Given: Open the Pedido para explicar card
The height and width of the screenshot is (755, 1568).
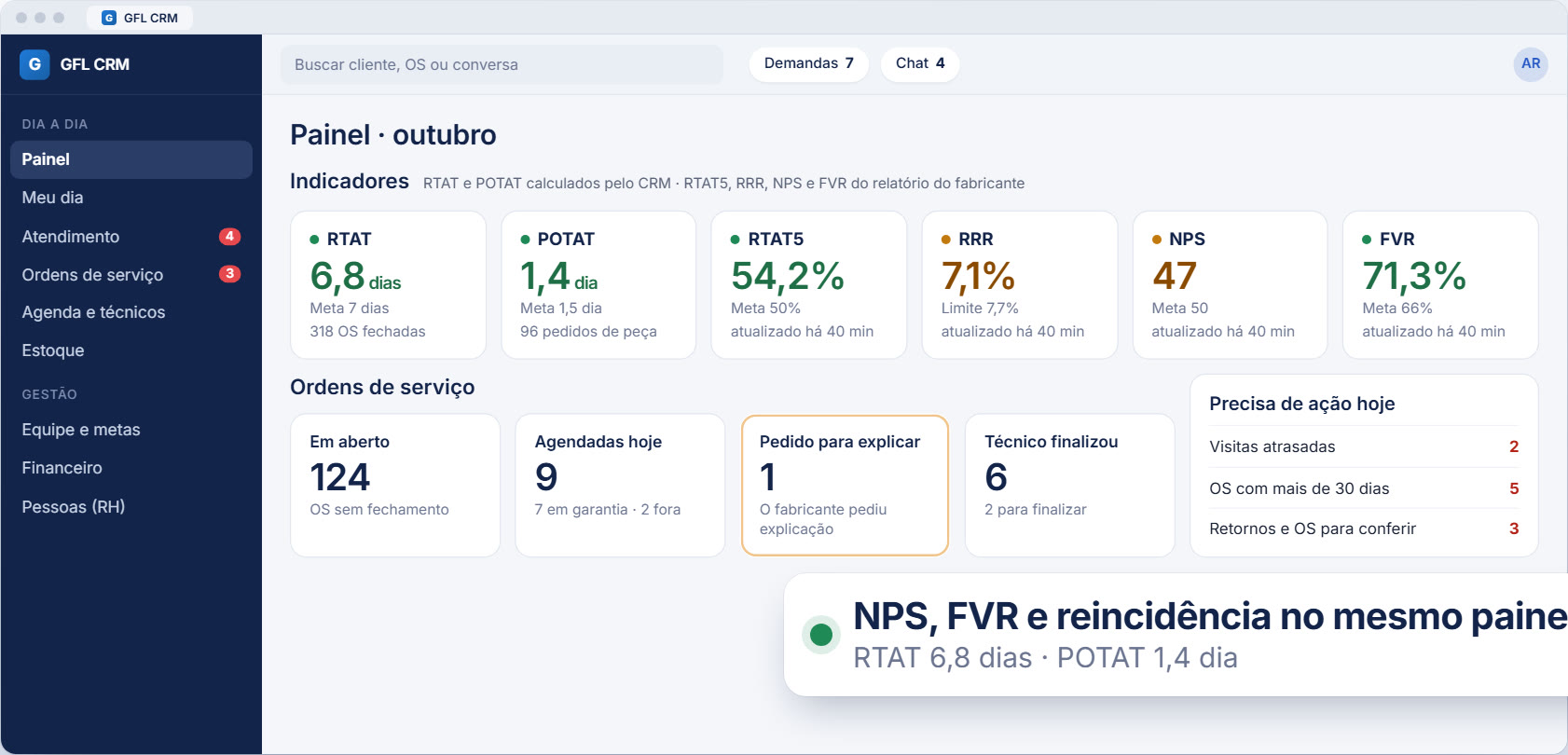Looking at the screenshot, I should point(846,486).
